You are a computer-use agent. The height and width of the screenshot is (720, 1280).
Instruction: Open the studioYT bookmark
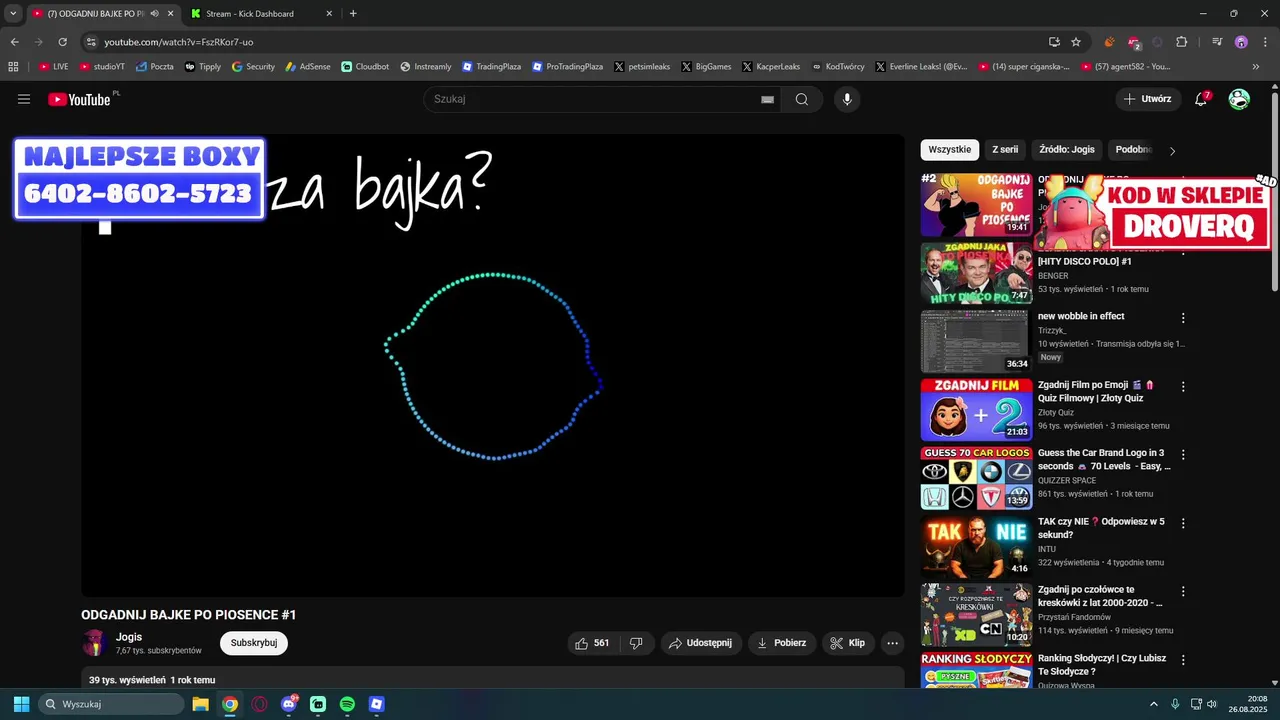tap(101, 66)
